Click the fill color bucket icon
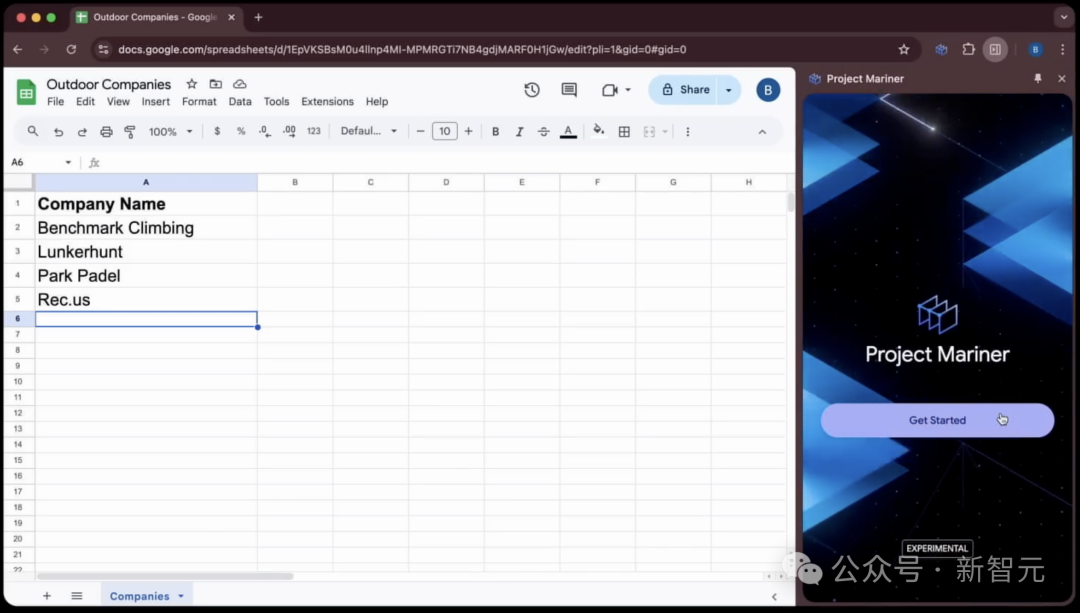This screenshot has height=613, width=1080. click(x=598, y=131)
